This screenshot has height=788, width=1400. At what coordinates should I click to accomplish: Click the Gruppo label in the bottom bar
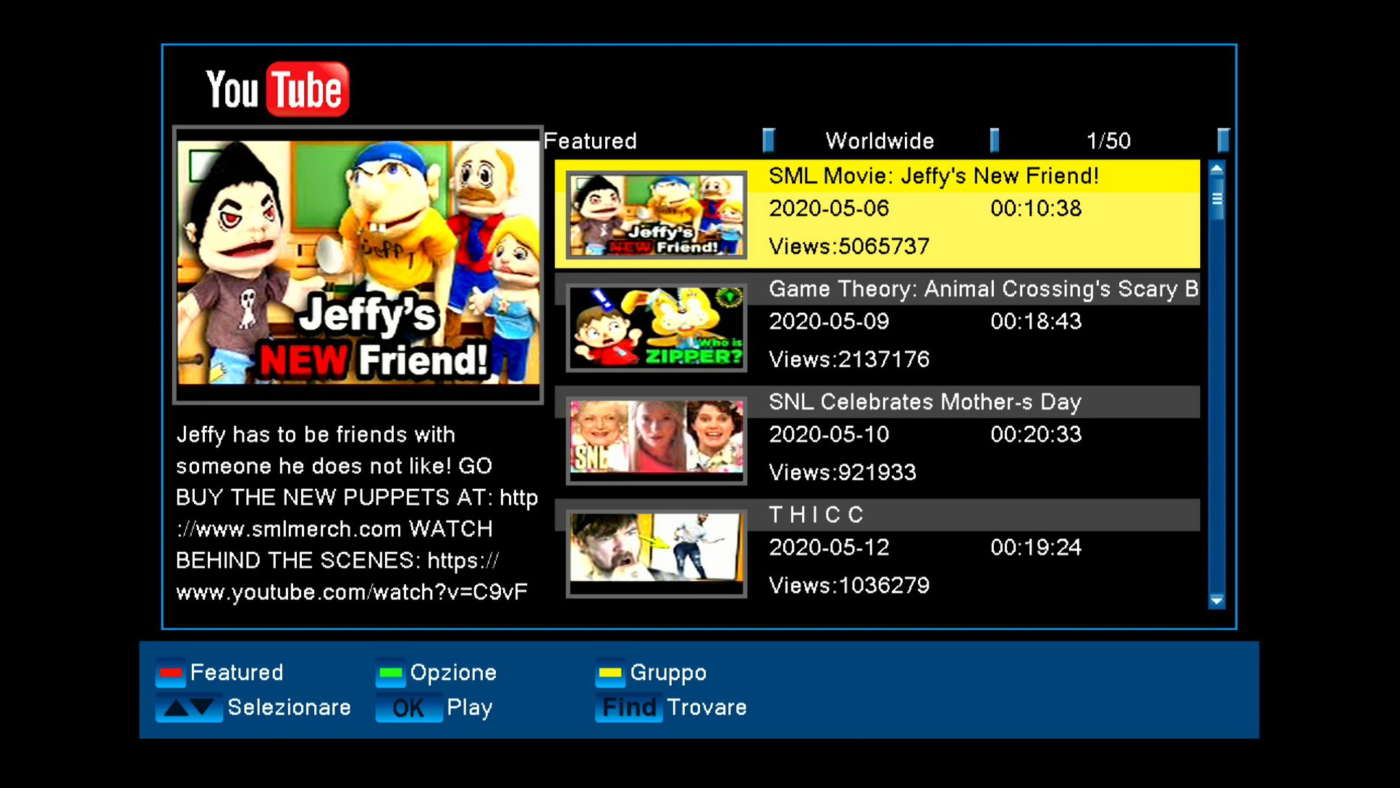[x=668, y=673]
